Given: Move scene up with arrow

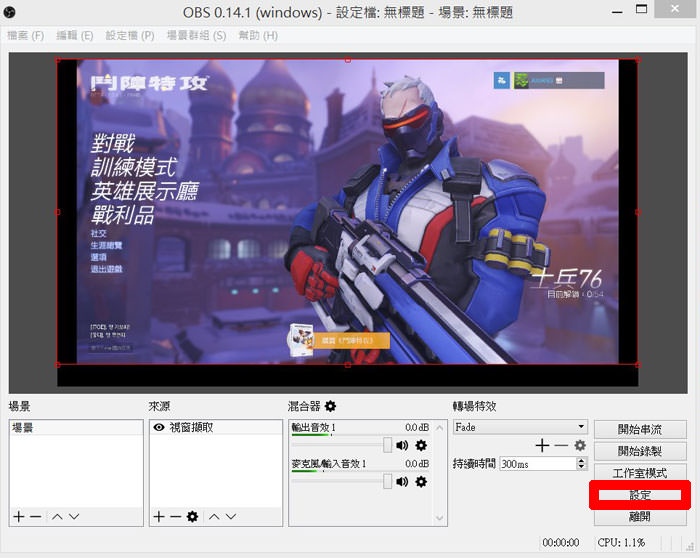Looking at the screenshot, I should 57,516.
